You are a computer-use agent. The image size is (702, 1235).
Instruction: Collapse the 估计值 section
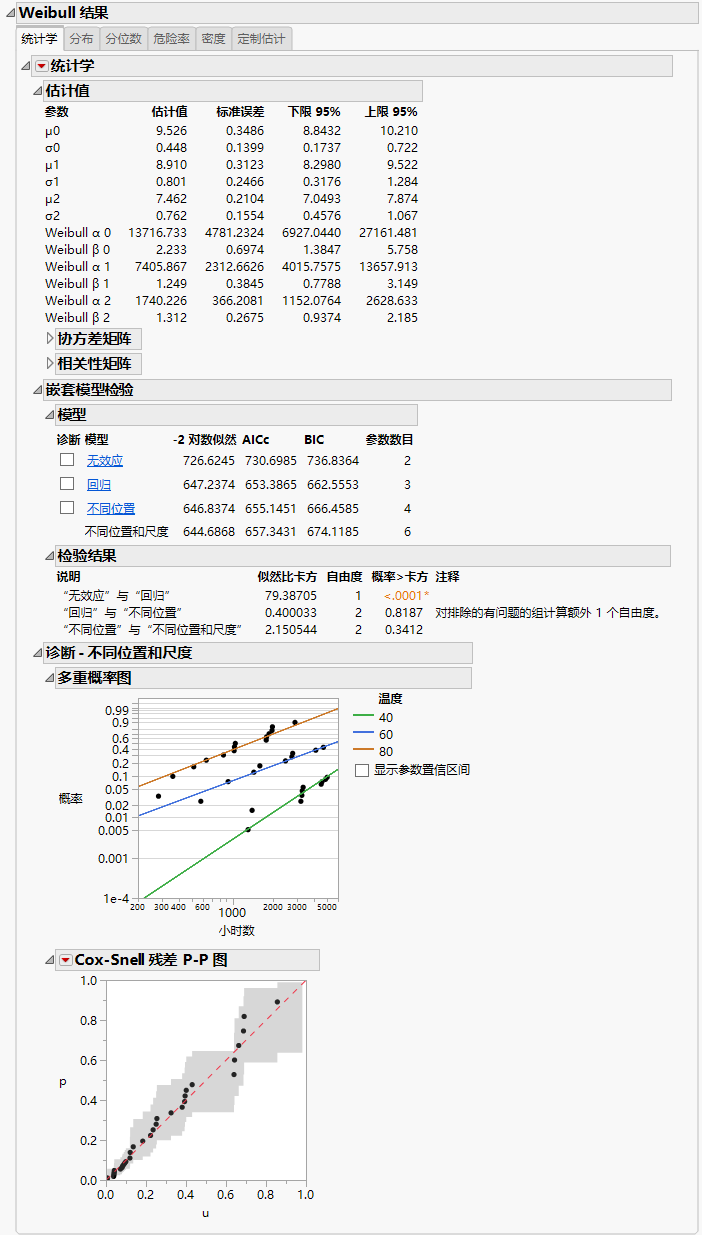(38, 91)
